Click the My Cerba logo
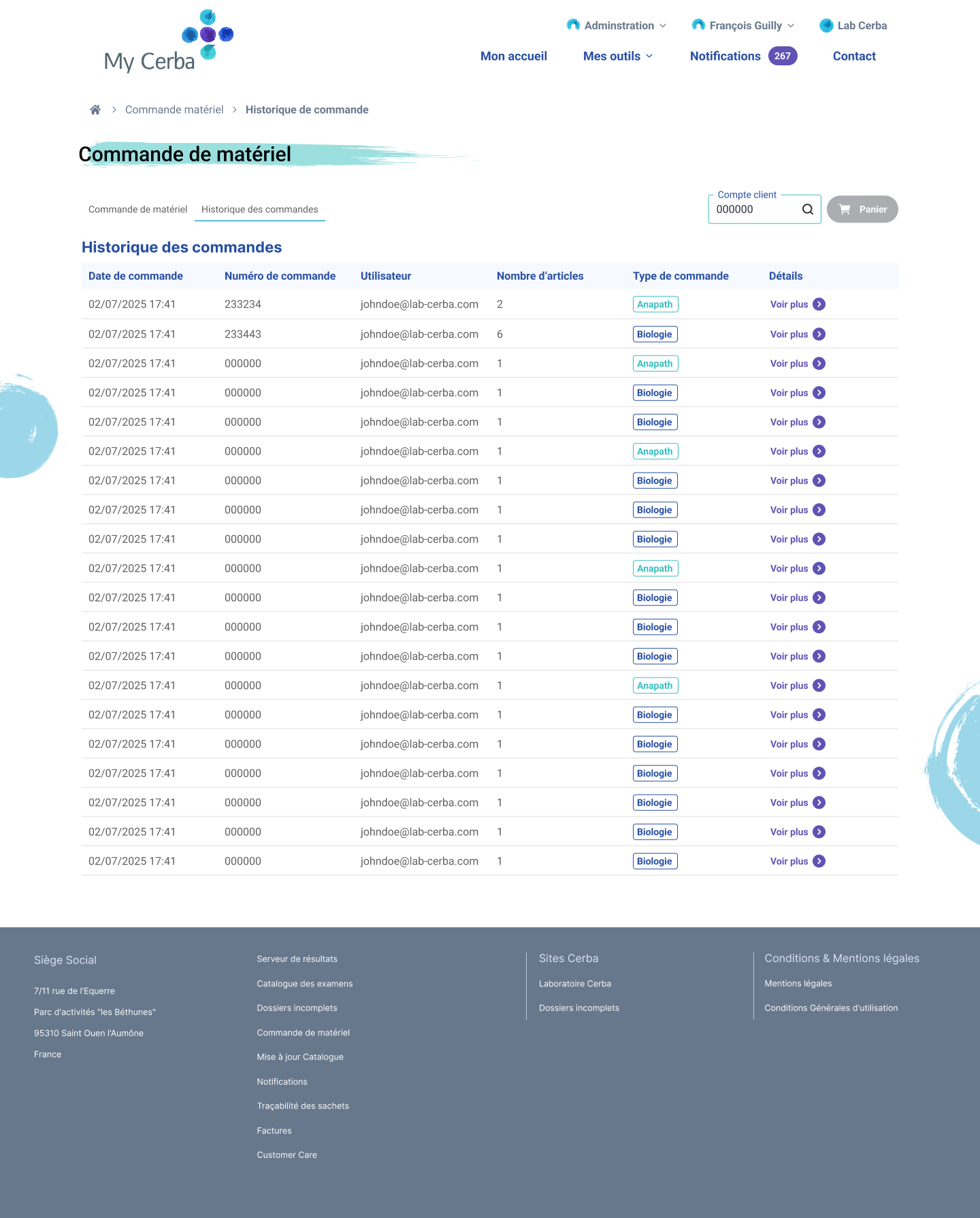This screenshot has height=1218, width=980. (x=169, y=41)
